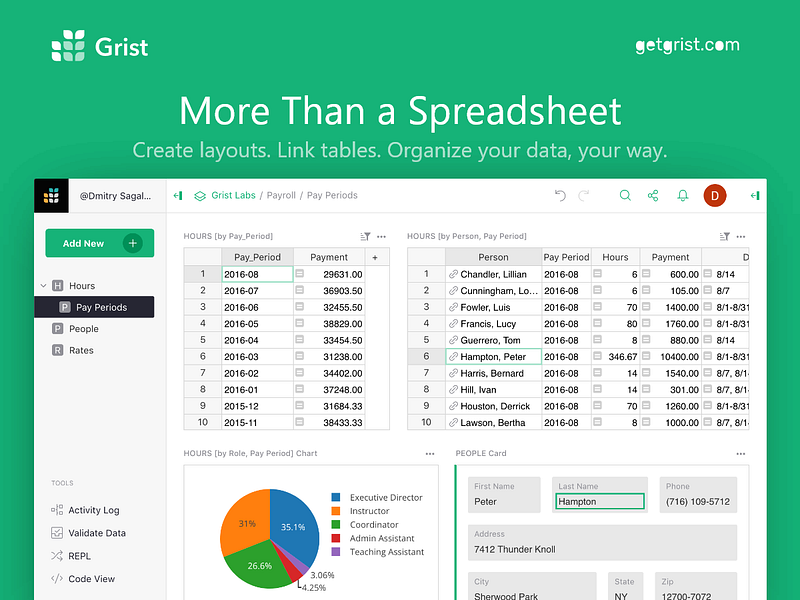The width and height of the screenshot is (800, 600).
Task: Open the user avatar D menu
Action: pyautogui.click(x=715, y=195)
